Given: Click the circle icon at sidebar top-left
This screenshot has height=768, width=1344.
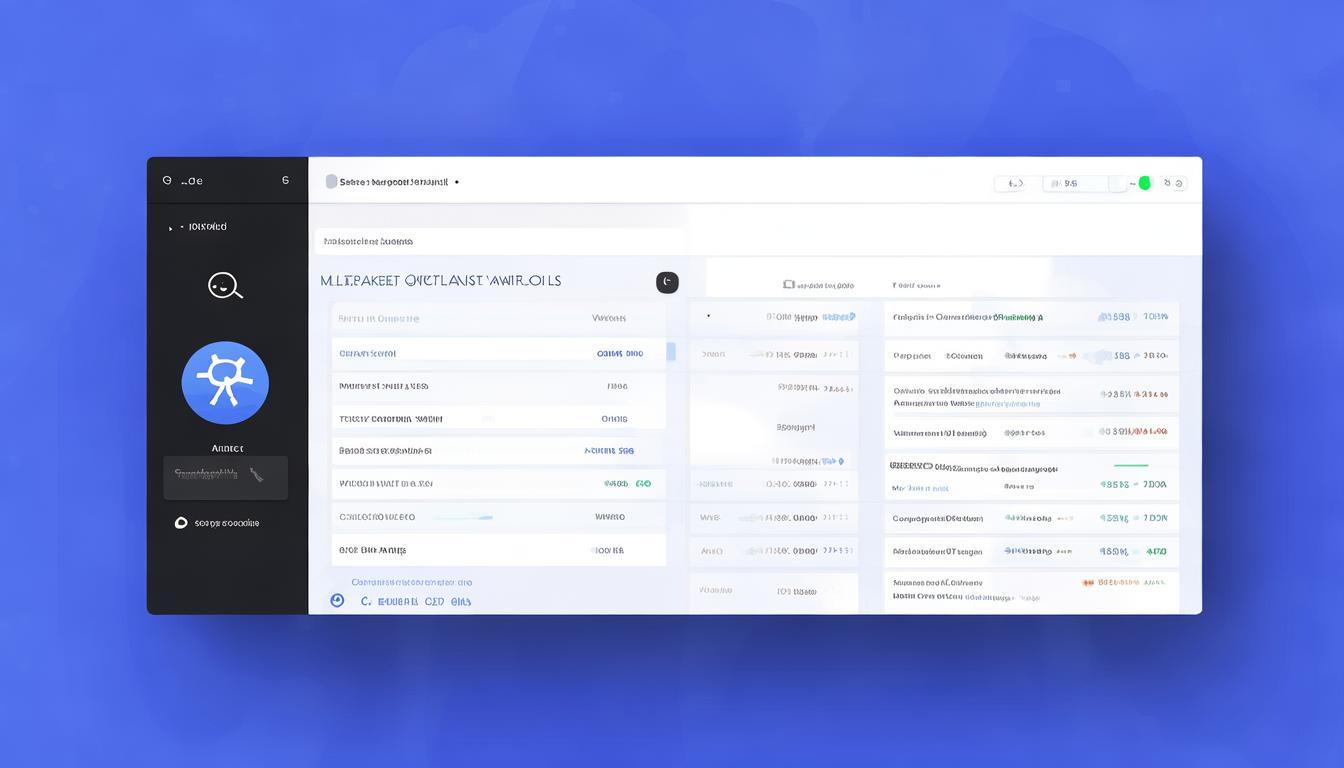Looking at the screenshot, I should pyautogui.click(x=167, y=181).
